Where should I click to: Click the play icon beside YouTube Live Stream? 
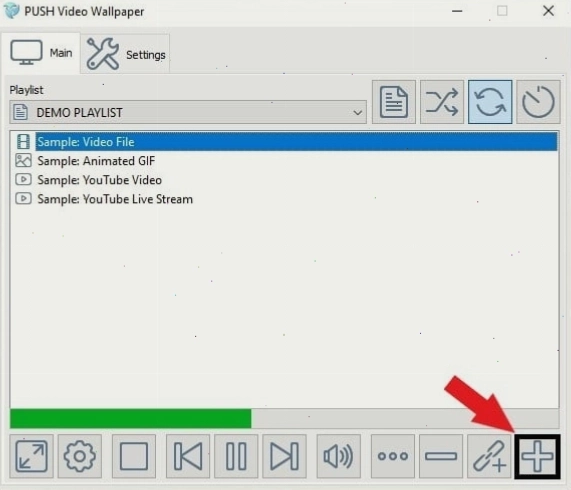tap(23, 199)
